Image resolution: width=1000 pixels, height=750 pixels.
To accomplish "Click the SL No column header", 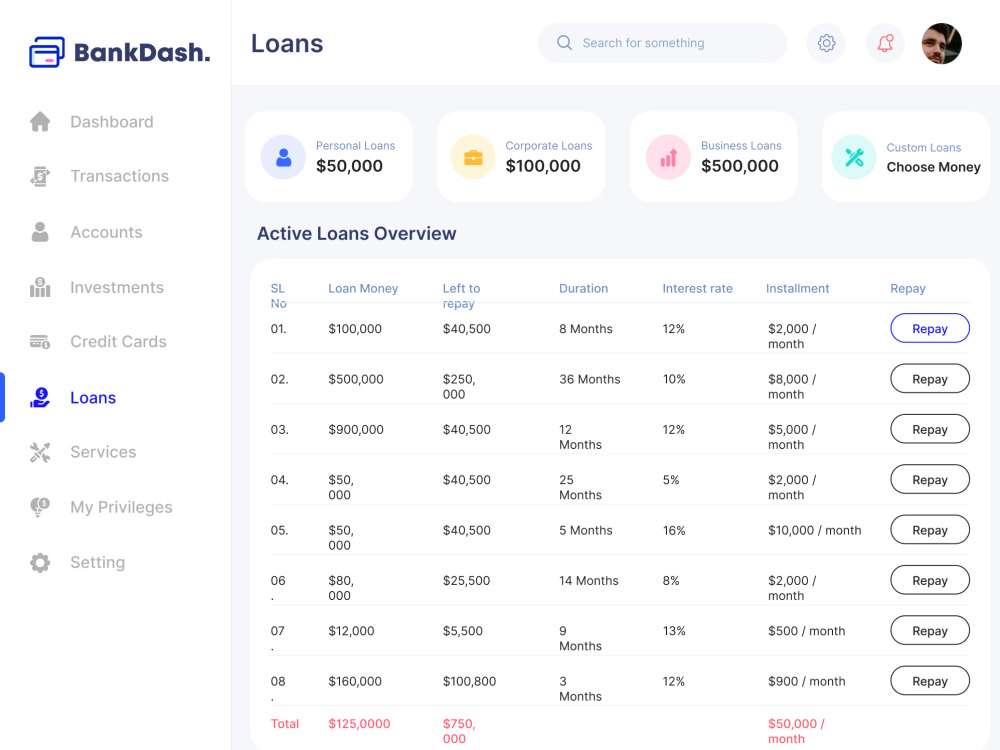I will pos(279,296).
